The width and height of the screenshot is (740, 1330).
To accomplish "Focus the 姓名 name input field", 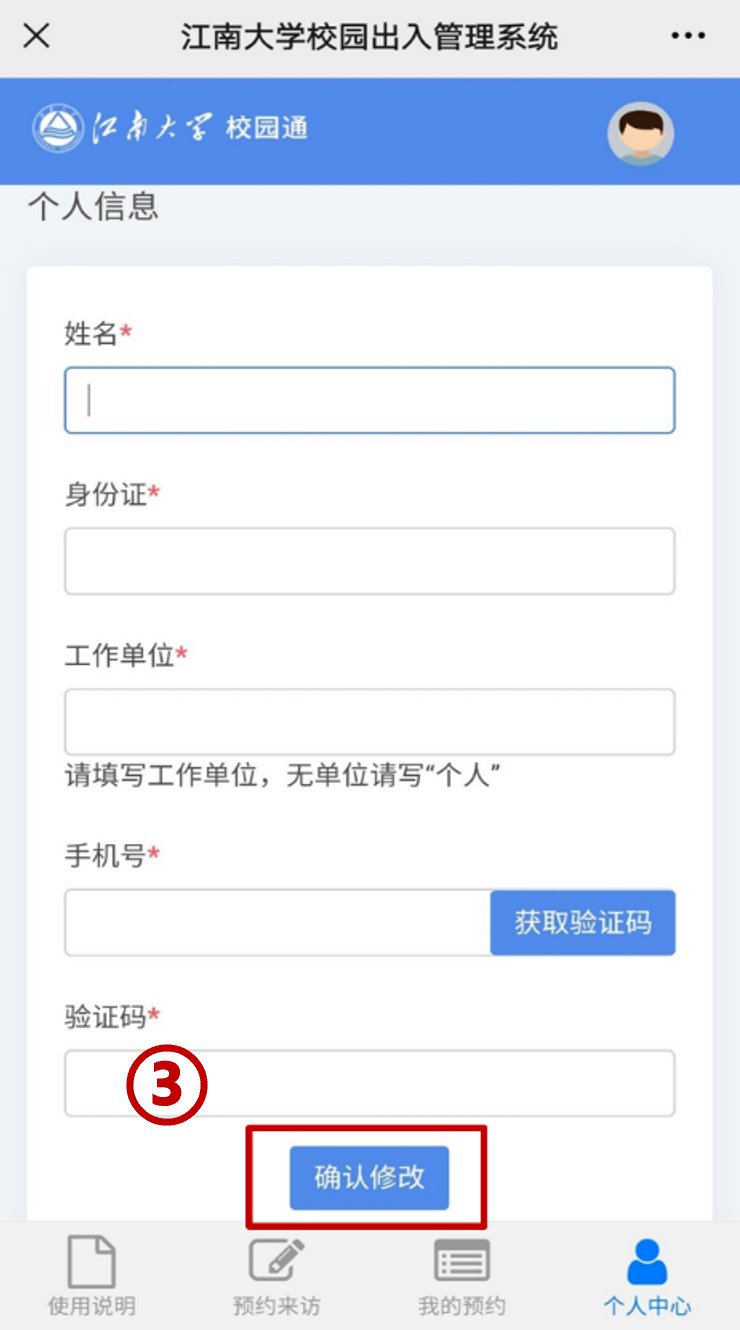I will point(370,400).
